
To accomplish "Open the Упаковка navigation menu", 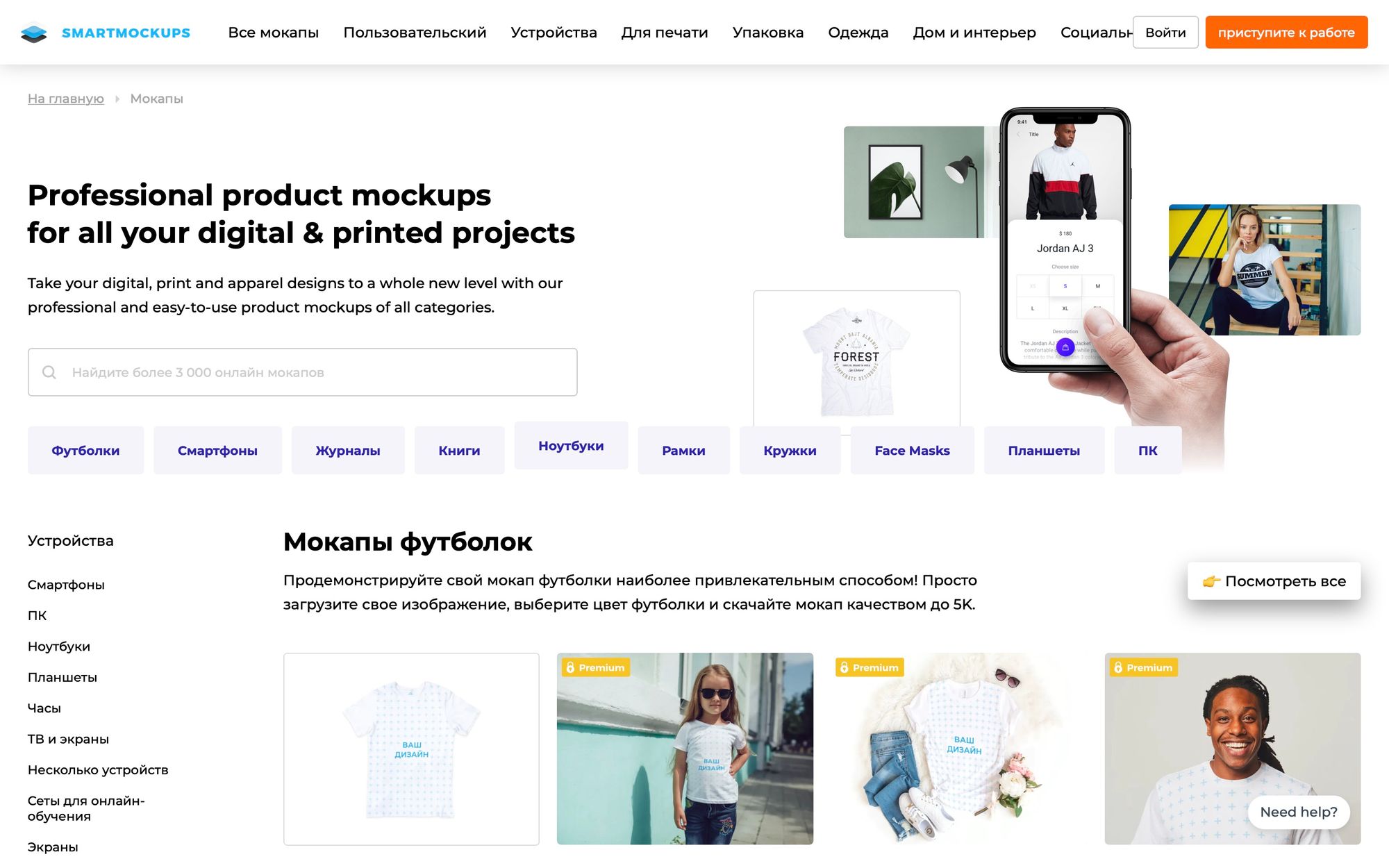I will point(767,33).
